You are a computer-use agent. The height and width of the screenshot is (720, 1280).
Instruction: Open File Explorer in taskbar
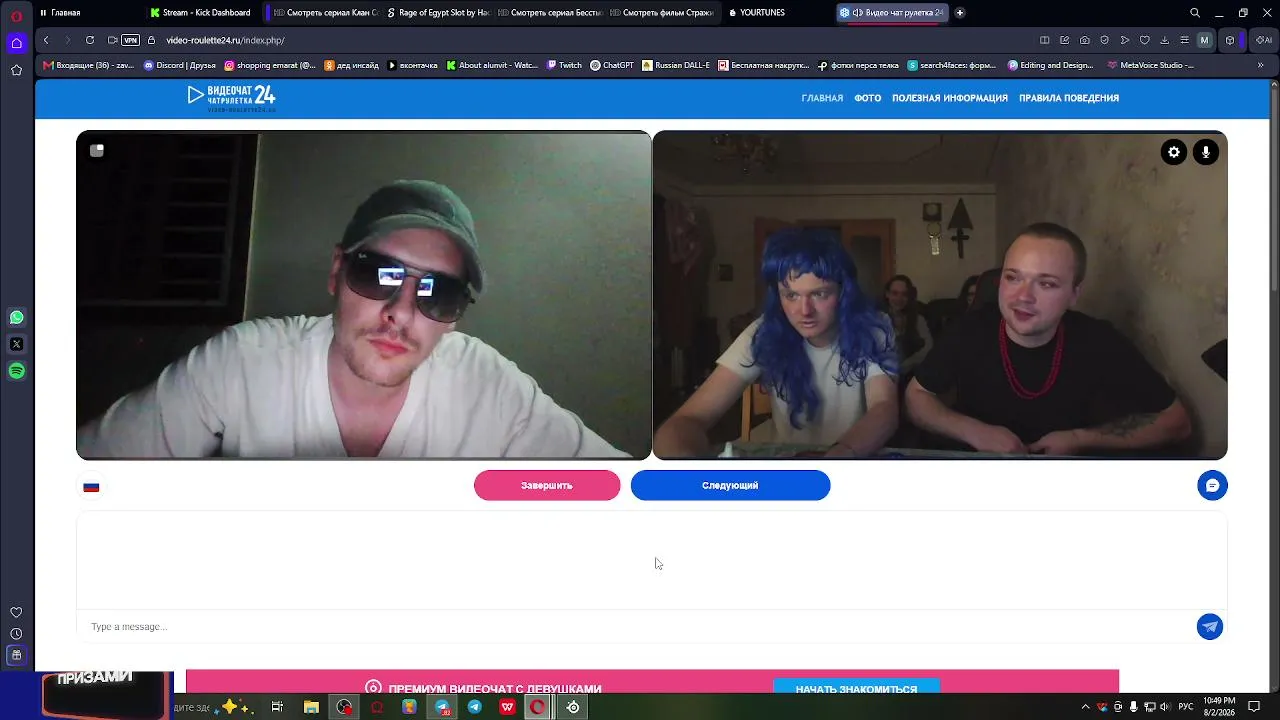[x=311, y=707]
